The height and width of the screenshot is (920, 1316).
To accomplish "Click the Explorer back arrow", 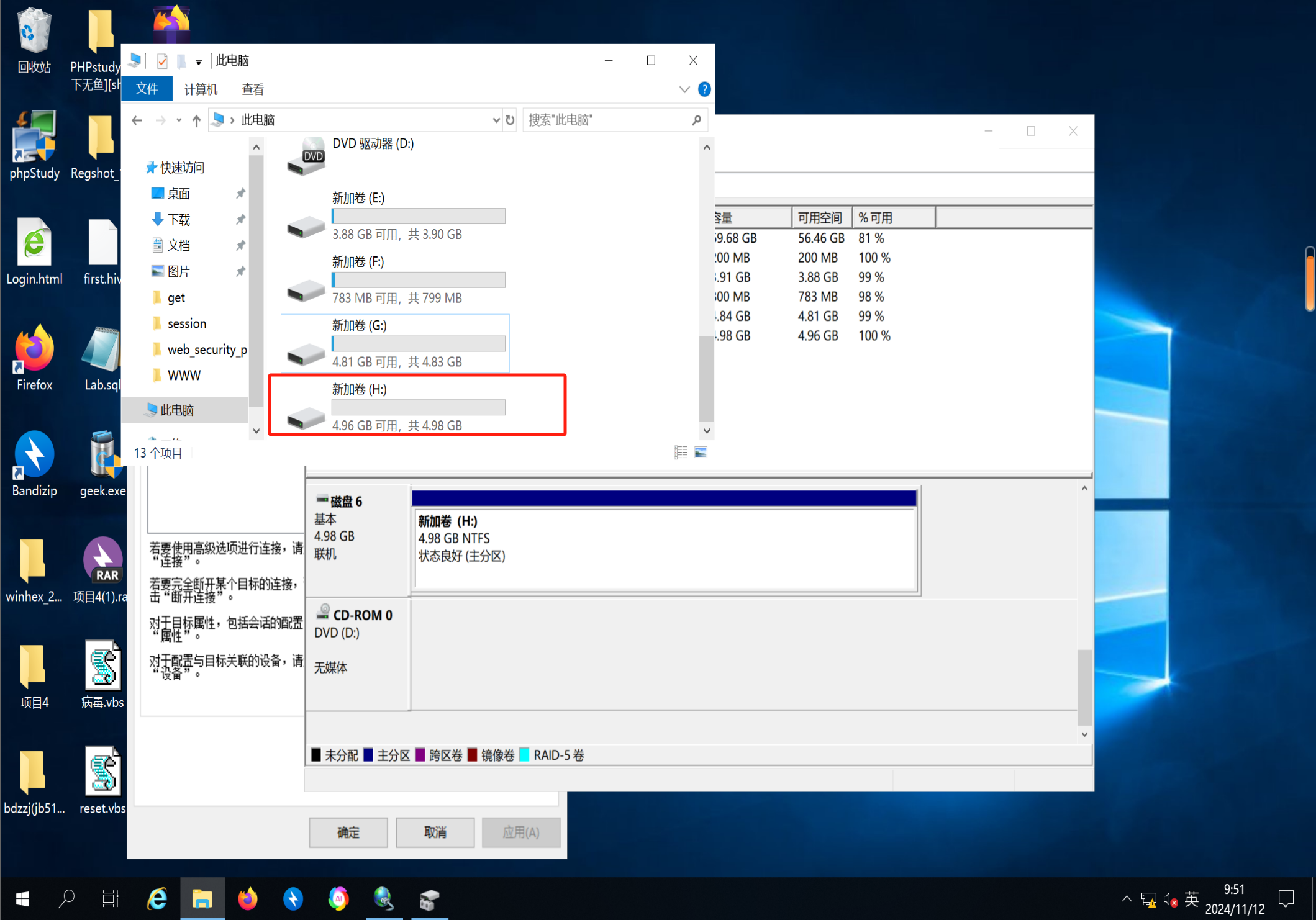I will pos(137,120).
